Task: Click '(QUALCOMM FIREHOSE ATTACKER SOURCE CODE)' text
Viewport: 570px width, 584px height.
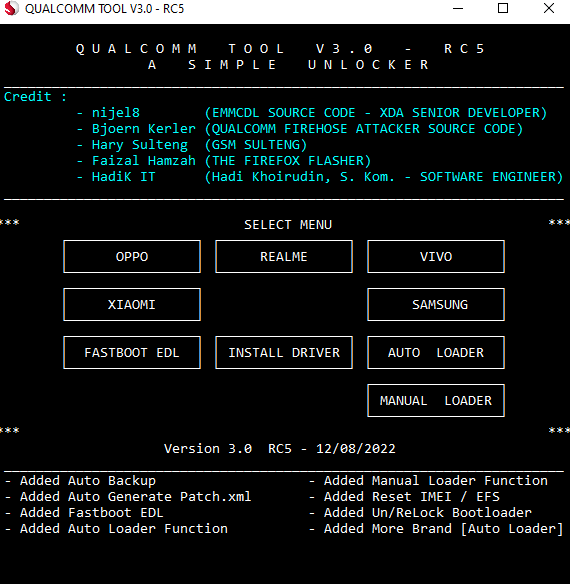Action: (364, 129)
